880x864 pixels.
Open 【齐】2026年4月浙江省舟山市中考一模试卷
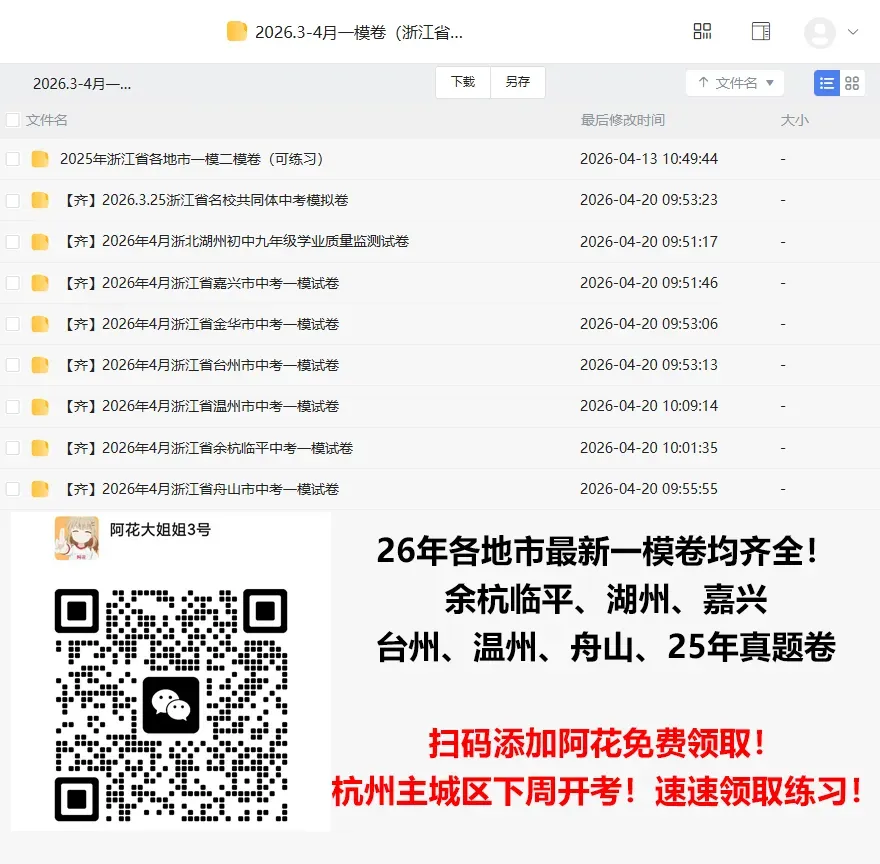pos(199,488)
